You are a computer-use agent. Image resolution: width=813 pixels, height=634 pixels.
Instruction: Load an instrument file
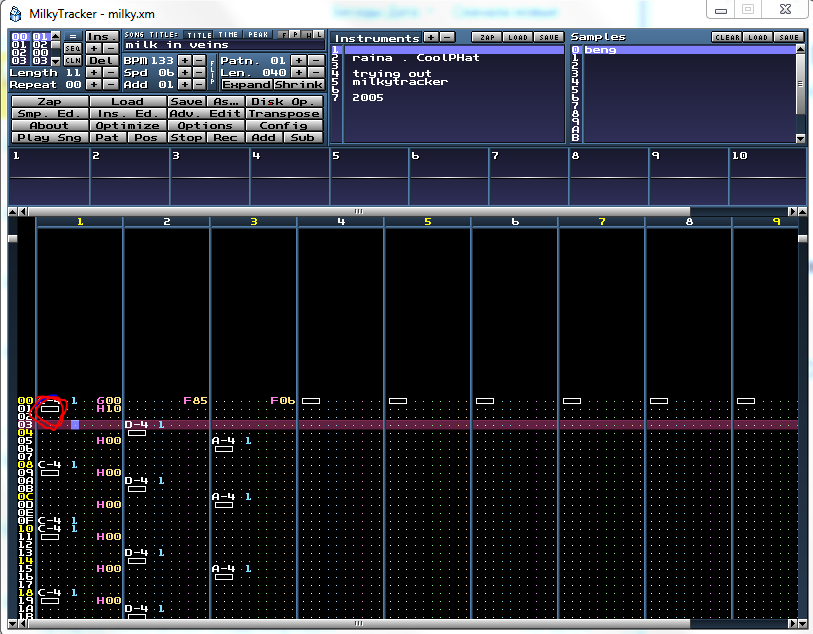click(x=517, y=37)
